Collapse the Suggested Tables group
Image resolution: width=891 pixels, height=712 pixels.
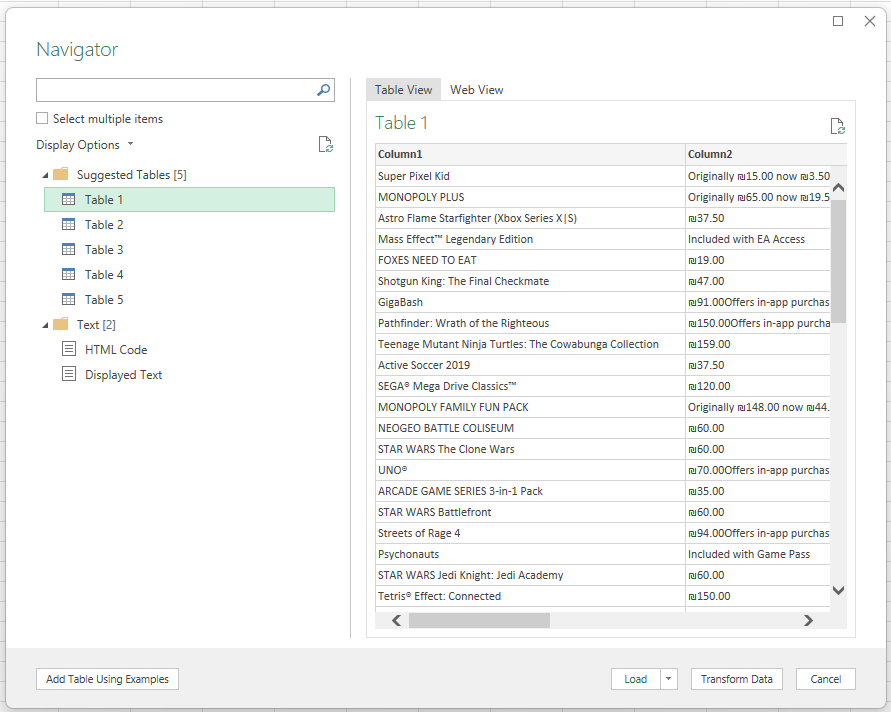pos(44,174)
